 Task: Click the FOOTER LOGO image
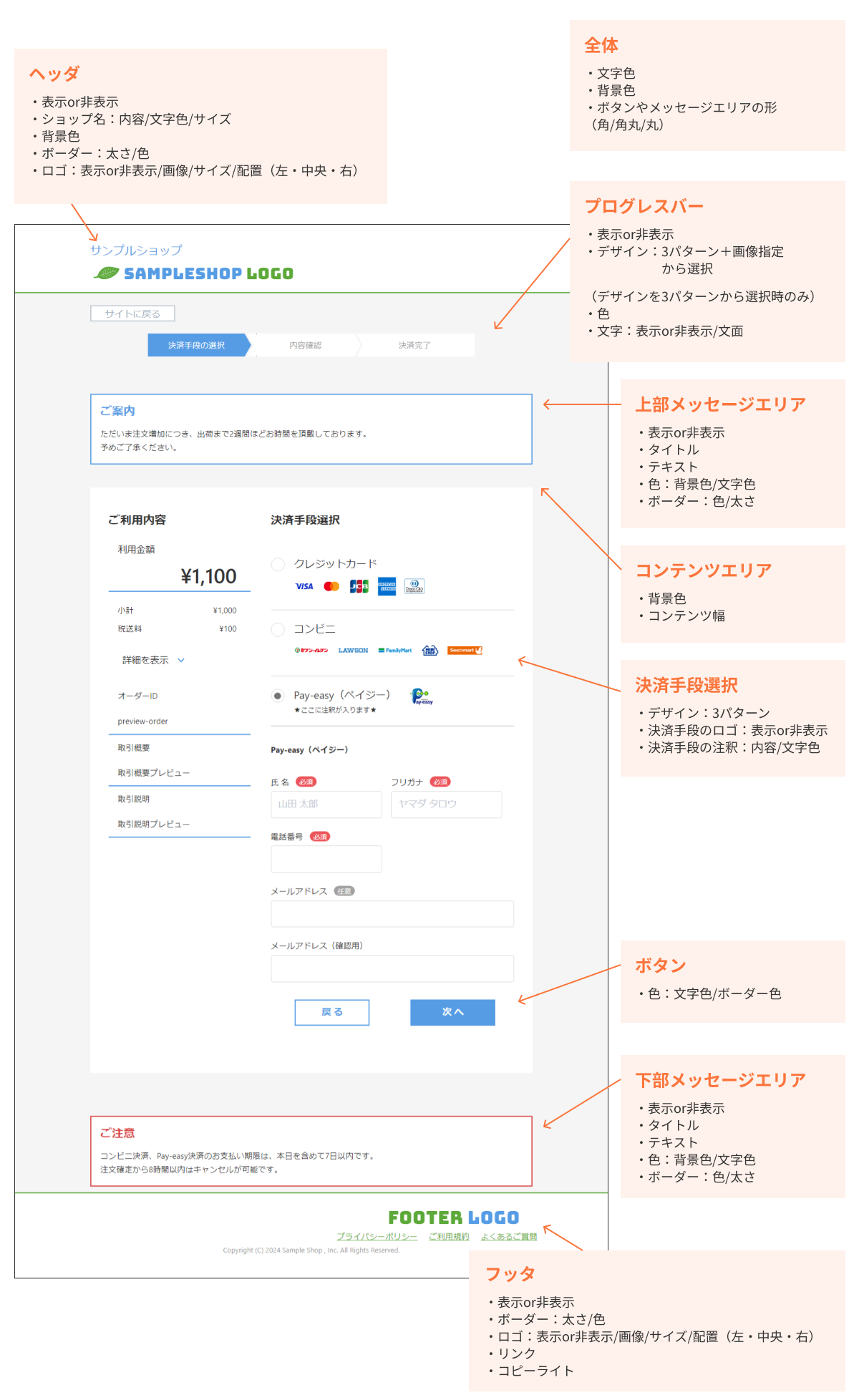[454, 1217]
